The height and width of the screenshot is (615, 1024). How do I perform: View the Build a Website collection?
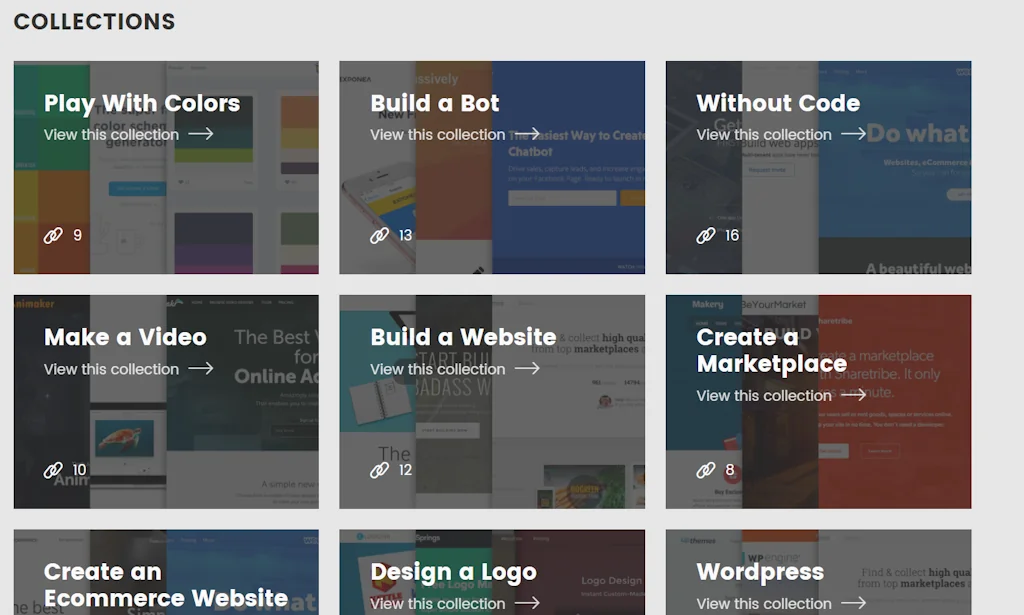438,368
